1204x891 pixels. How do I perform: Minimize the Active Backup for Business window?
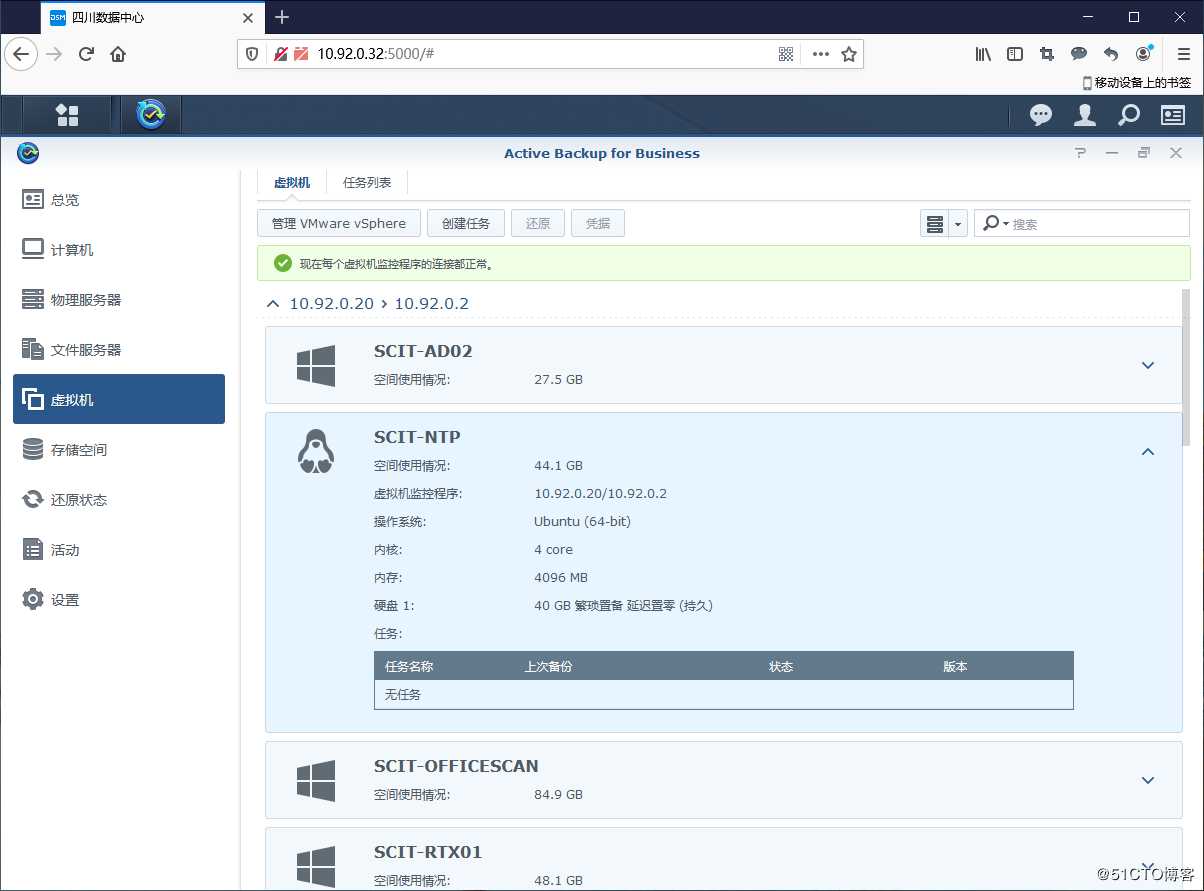[1112, 153]
